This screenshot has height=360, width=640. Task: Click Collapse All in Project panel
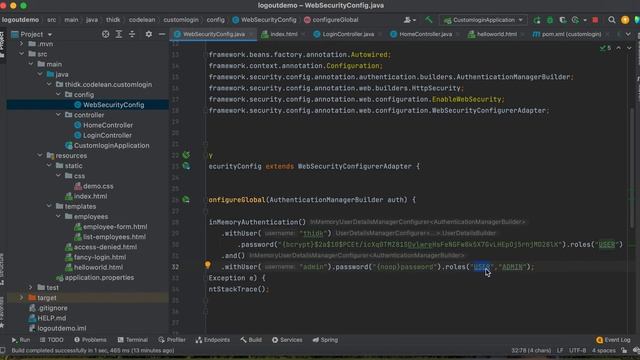coord(132,34)
